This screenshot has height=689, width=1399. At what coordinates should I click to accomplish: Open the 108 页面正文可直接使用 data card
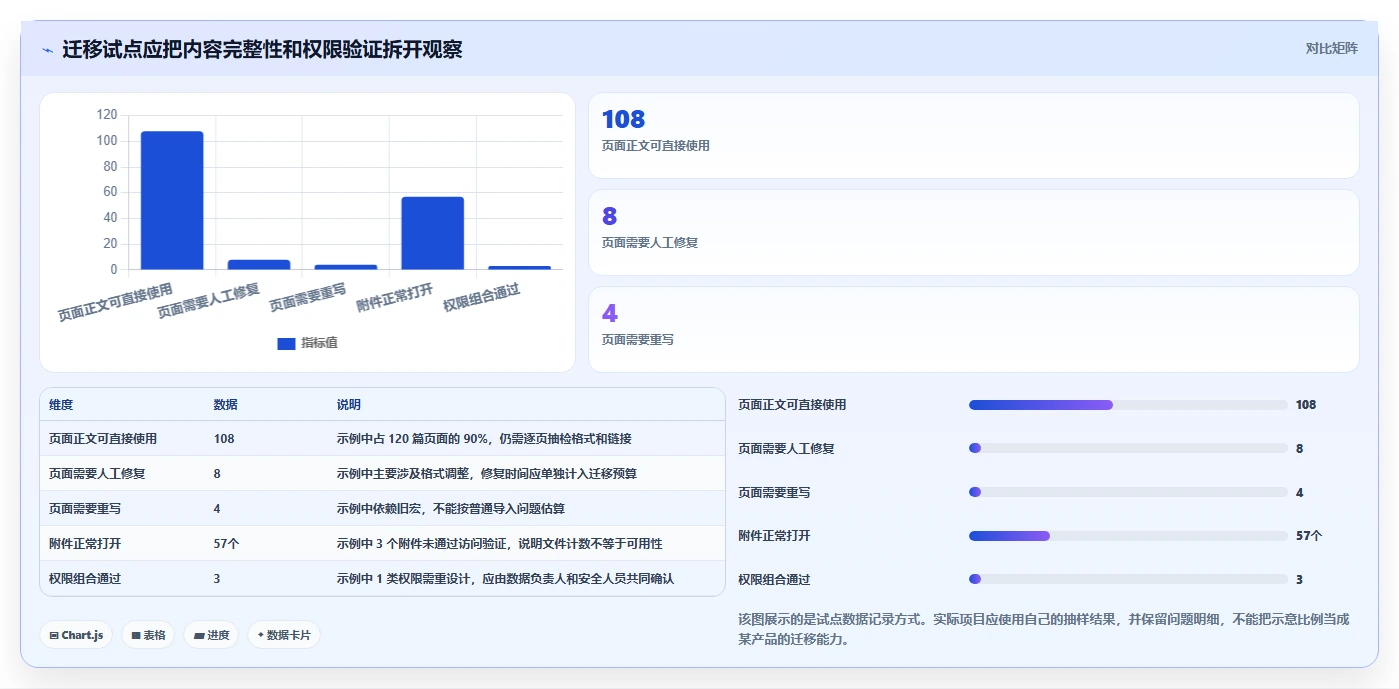pyautogui.click(x=973, y=135)
